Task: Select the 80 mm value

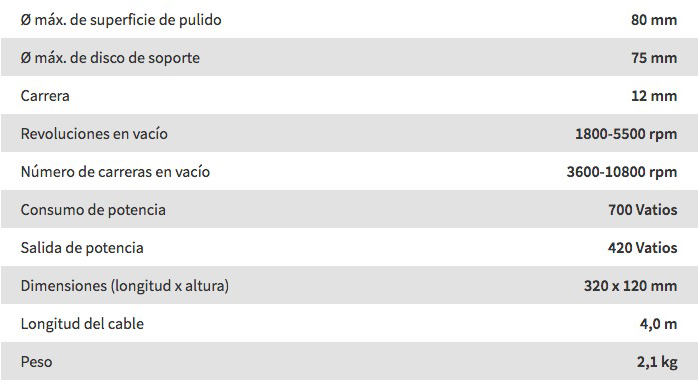Action: pos(654,20)
